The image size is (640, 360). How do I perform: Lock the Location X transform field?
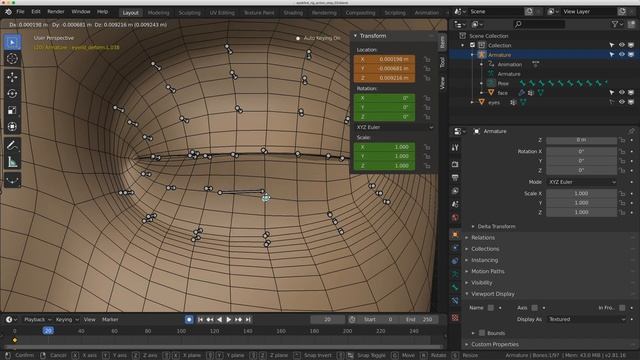[x=427, y=60]
